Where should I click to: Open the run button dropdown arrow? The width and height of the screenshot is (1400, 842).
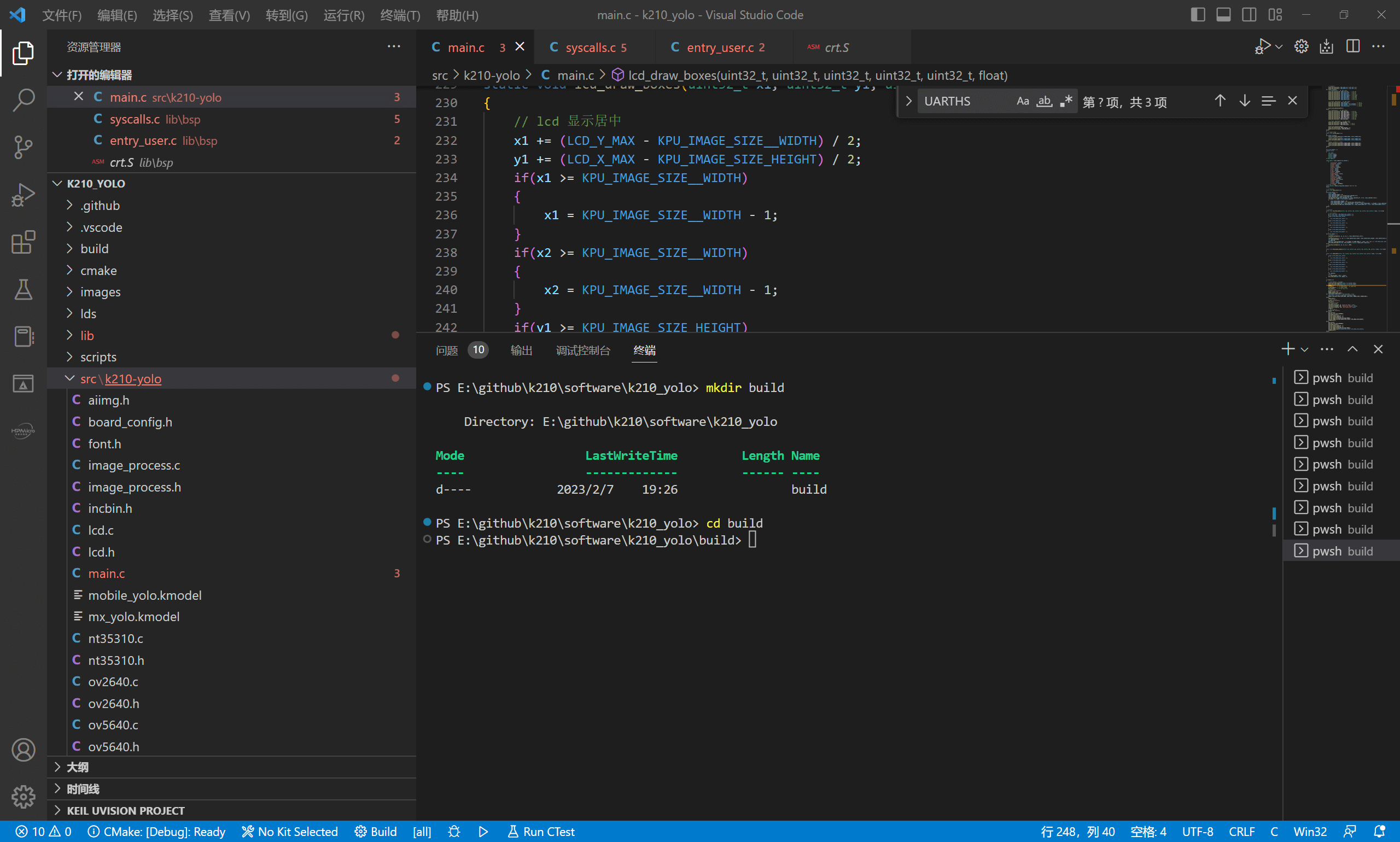pyautogui.click(x=1279, y=47)
